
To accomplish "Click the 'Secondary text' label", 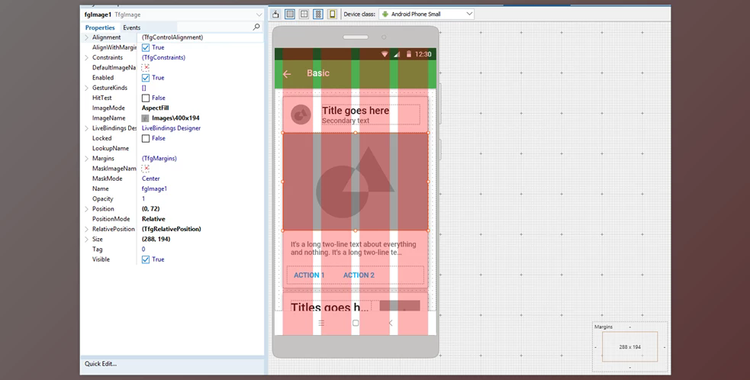I will click(x=345, y=121).
